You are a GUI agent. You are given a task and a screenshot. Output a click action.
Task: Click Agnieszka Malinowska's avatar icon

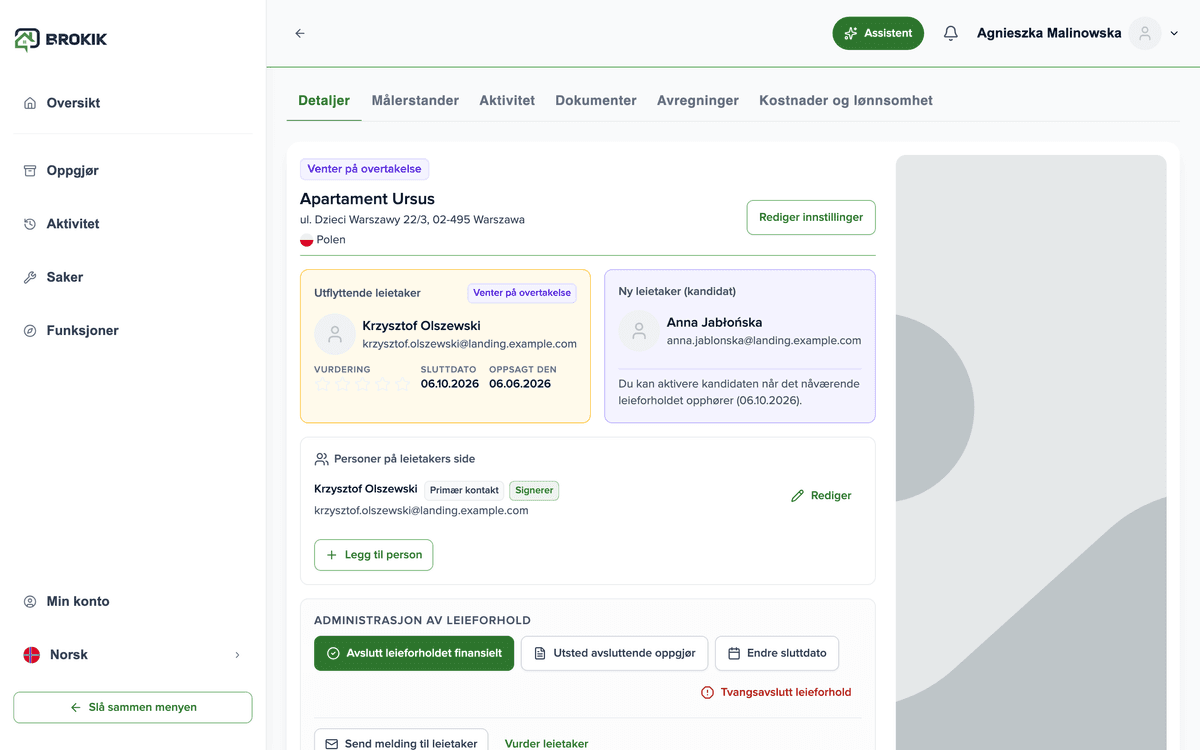click(1145, 33)
